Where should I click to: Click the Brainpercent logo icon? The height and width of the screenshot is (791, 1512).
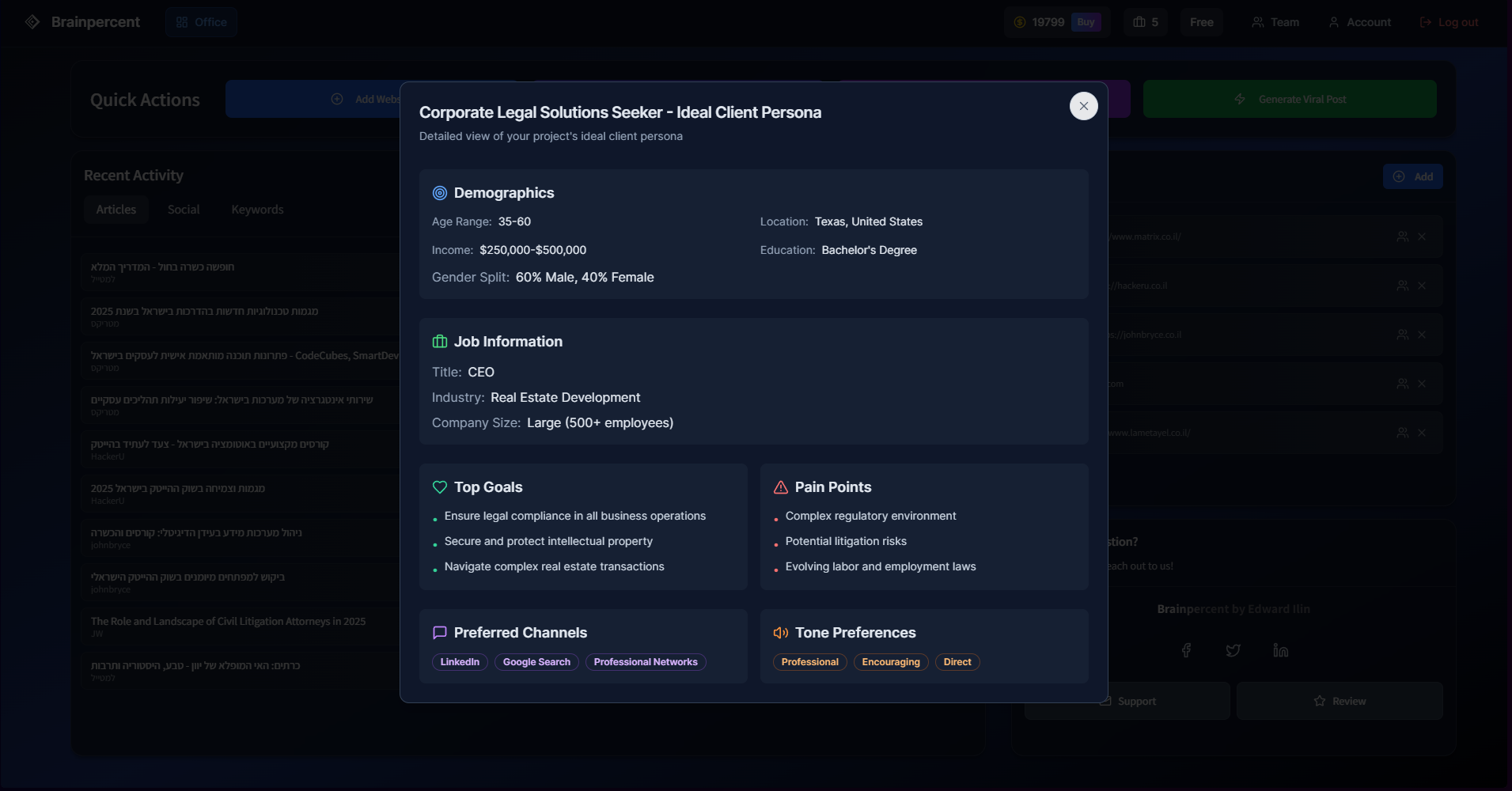[x=32, y=22]
